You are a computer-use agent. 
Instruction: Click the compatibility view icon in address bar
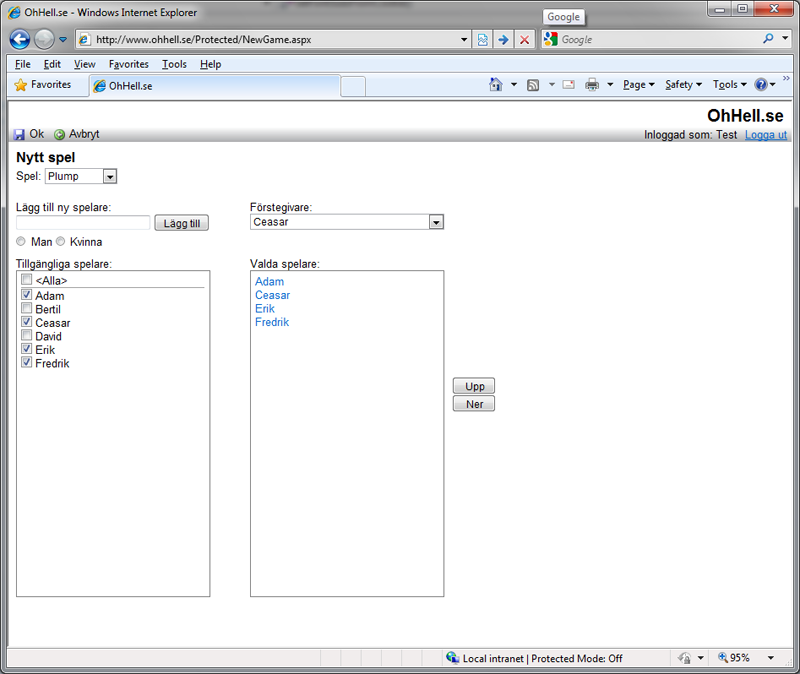(x=483, y=40)
